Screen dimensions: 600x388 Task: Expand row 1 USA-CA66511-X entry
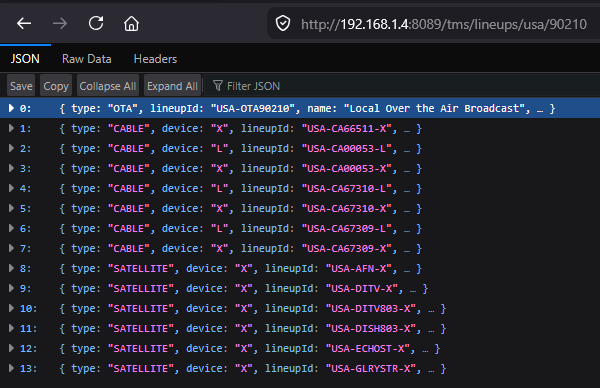point(11,128)
